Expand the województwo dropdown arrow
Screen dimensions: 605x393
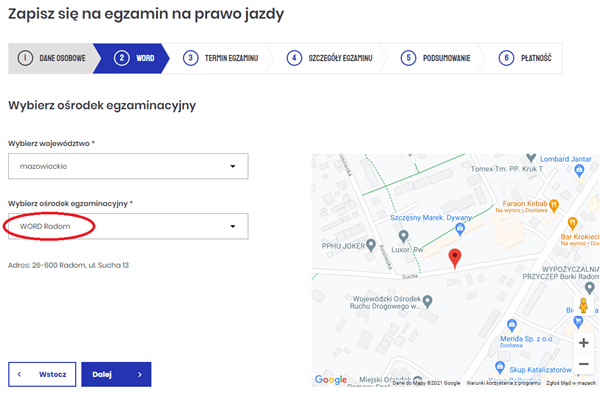tap(233, 166)
